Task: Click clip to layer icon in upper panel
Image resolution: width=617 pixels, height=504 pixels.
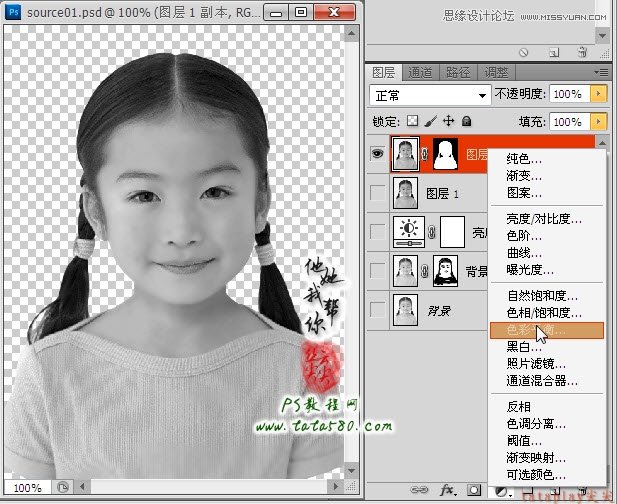Action: (554, 52)
